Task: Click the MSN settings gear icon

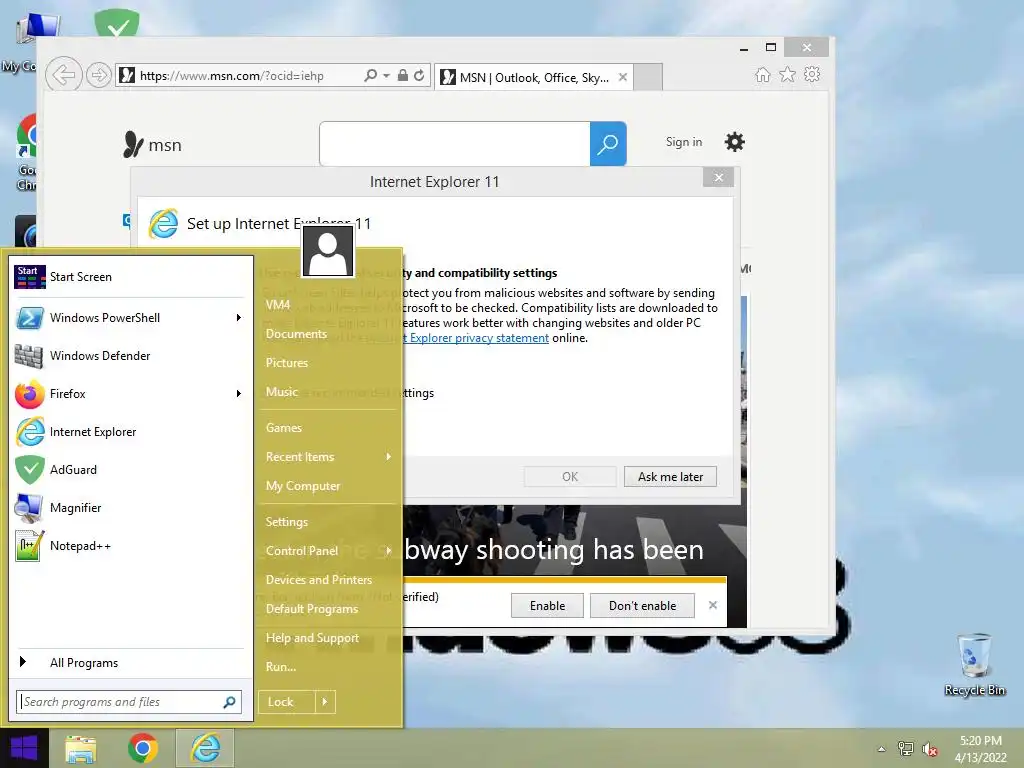Action: point(735,142)
